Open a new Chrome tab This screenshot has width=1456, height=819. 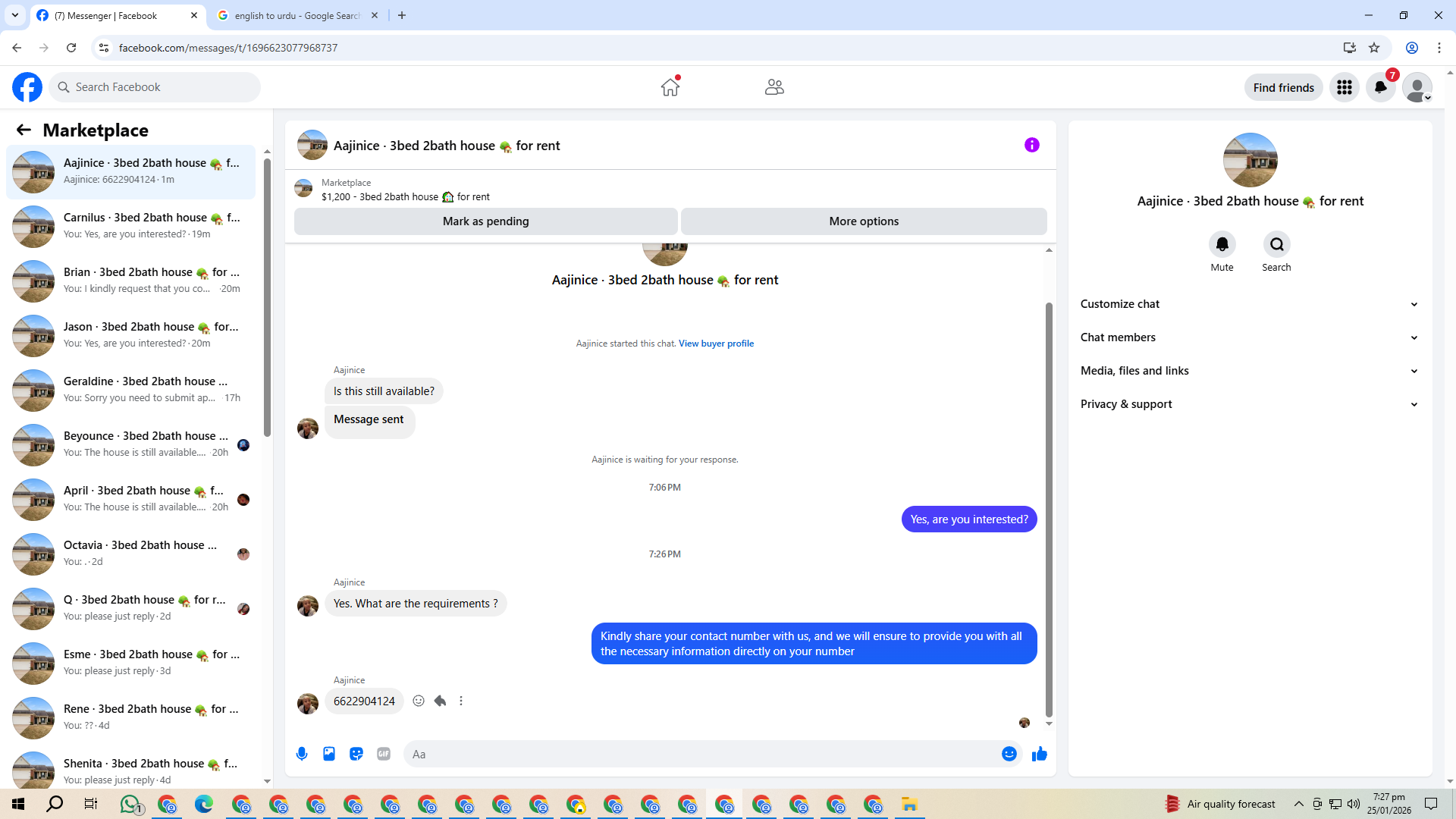[x=402, y=15]
